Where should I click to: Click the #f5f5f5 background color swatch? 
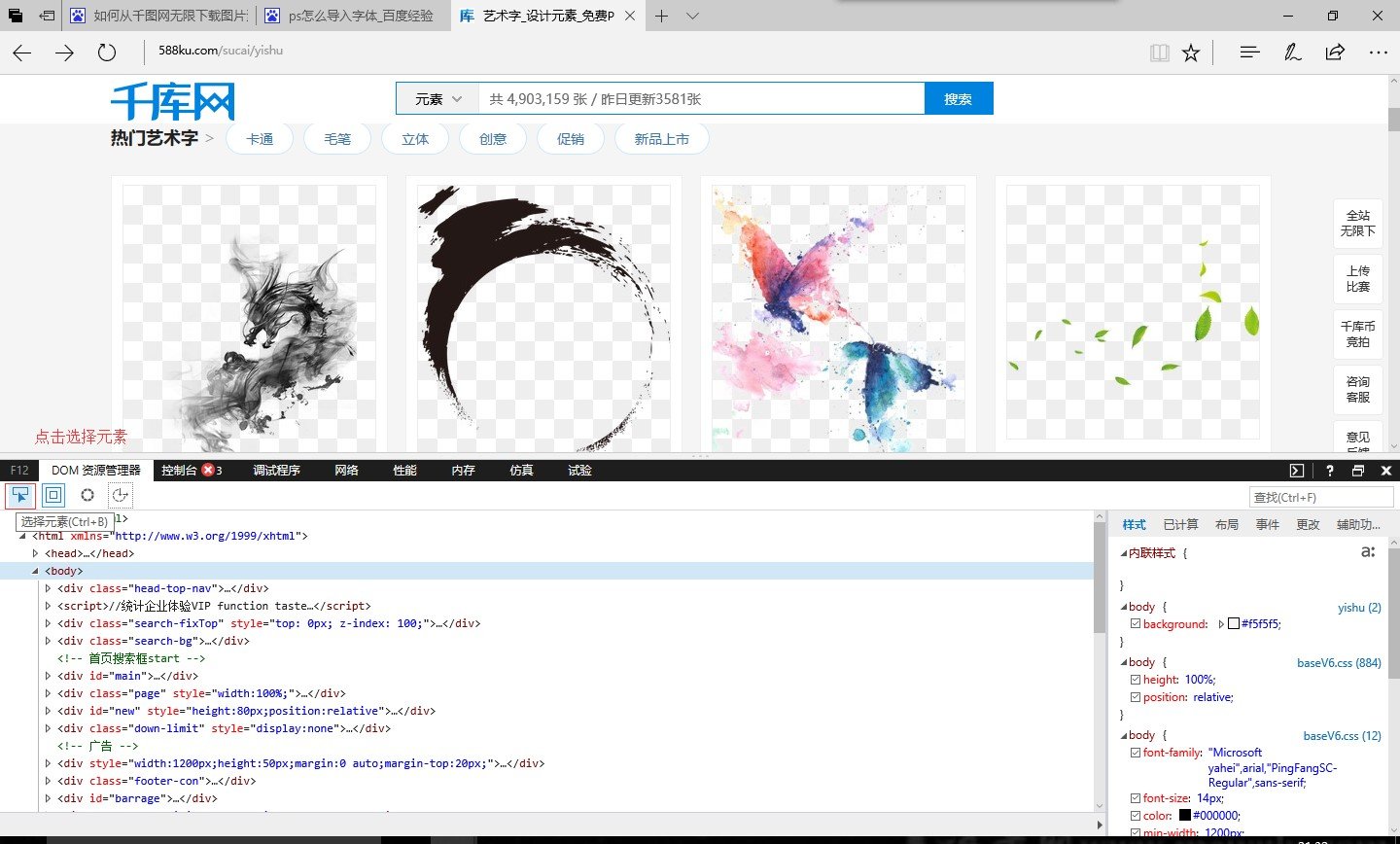coord(1234,624)
